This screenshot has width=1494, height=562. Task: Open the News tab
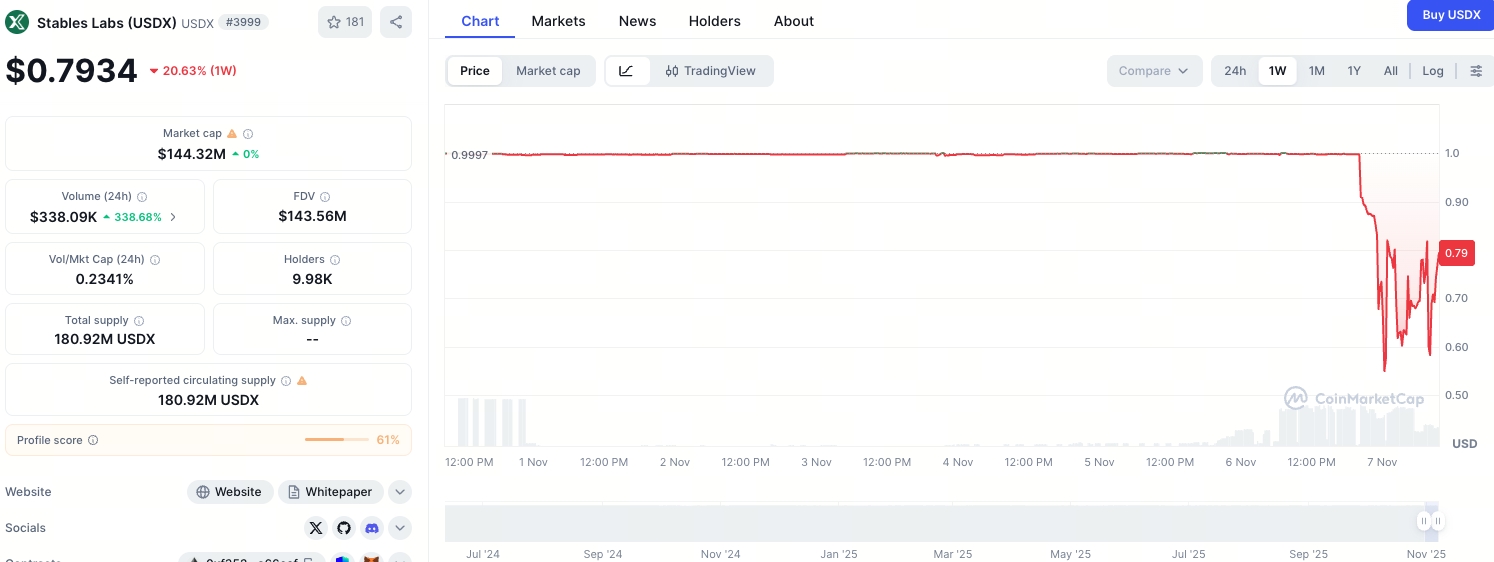pos(638,21)
